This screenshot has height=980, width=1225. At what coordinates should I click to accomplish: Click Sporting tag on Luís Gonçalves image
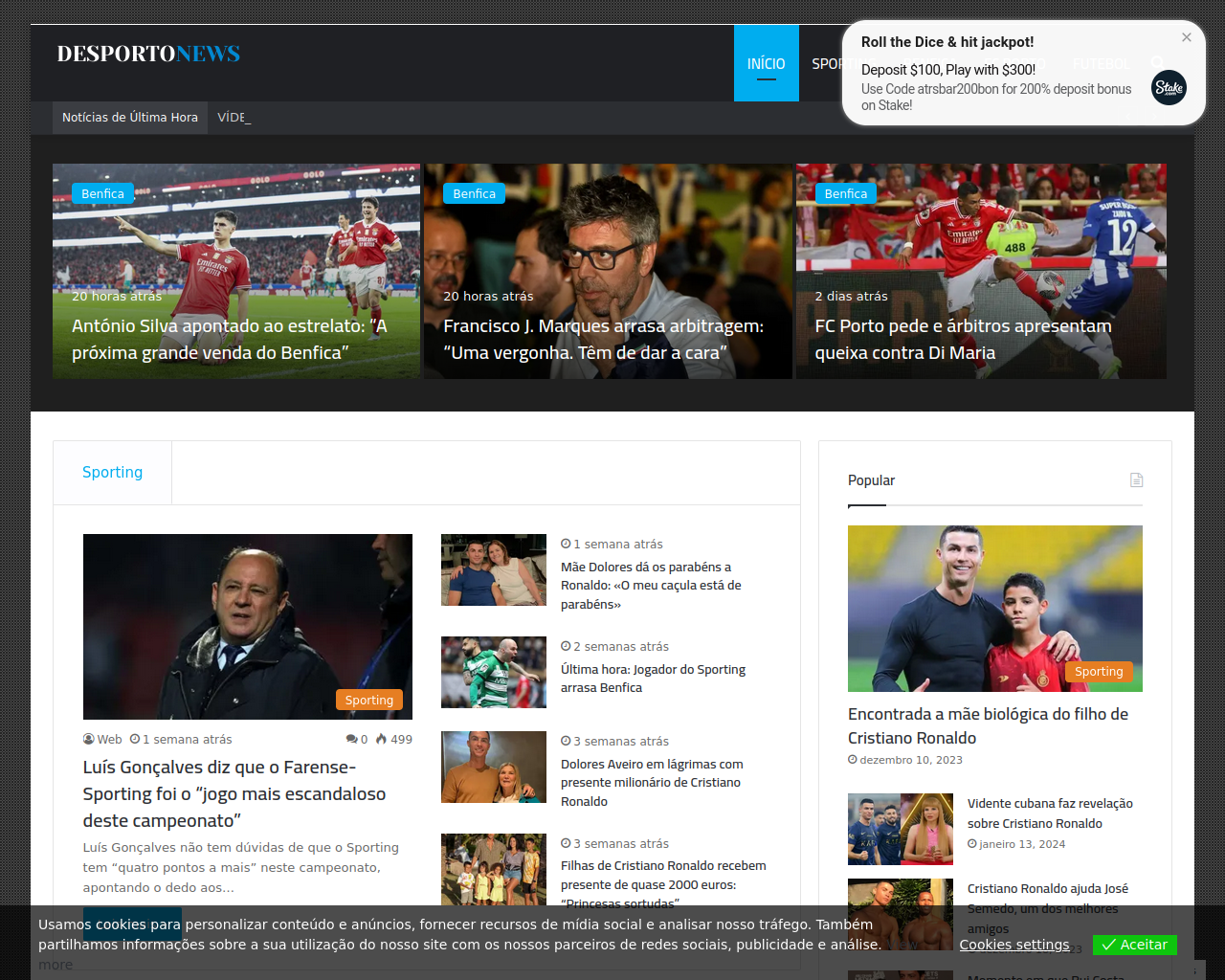tap(369, 700)
